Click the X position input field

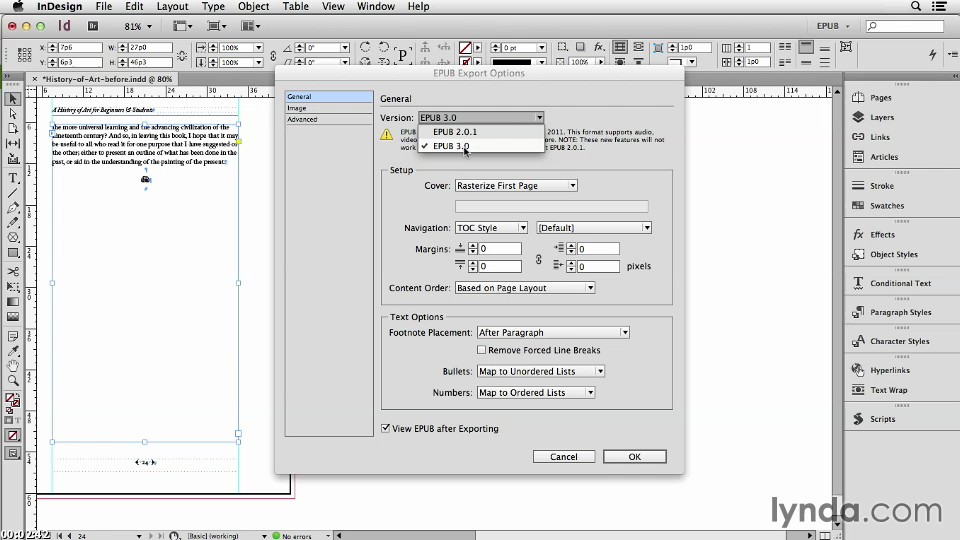click(80, 47)
